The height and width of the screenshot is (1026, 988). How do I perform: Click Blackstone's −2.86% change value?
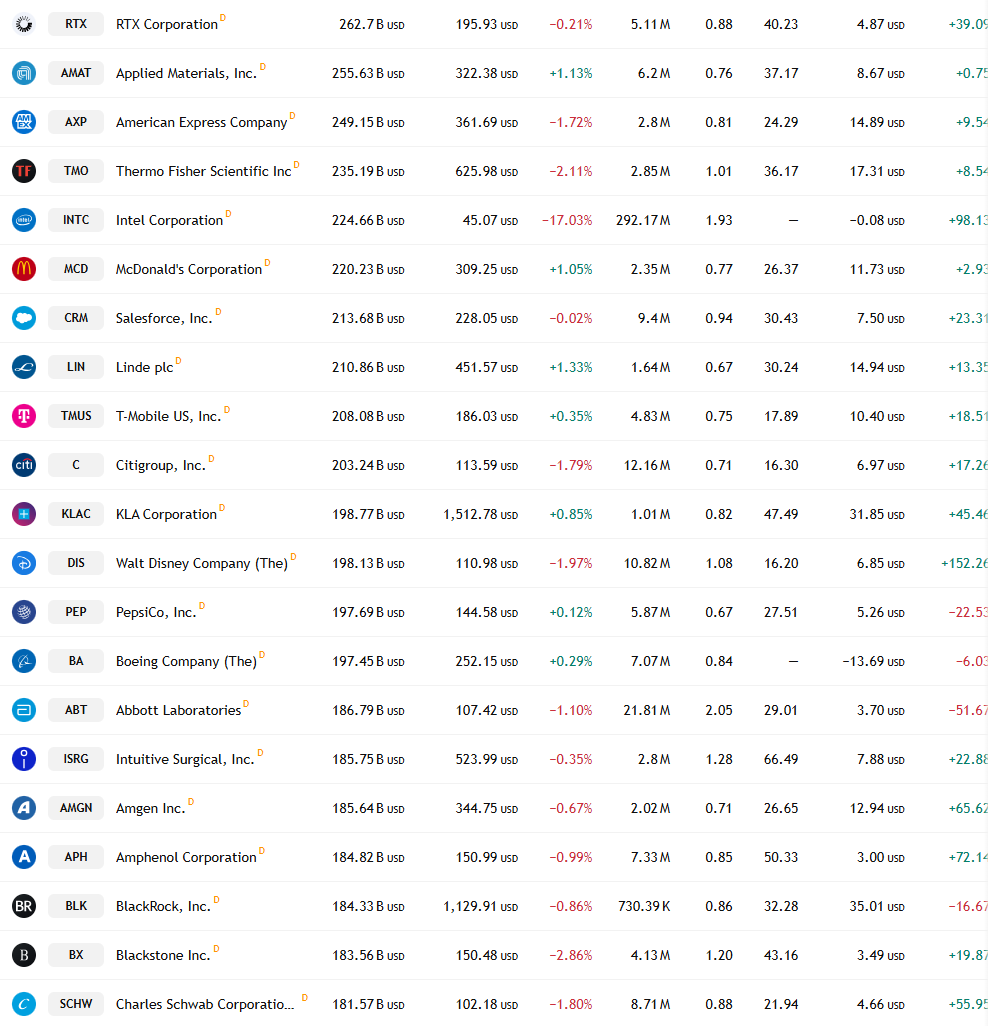(x=571, y=955)
